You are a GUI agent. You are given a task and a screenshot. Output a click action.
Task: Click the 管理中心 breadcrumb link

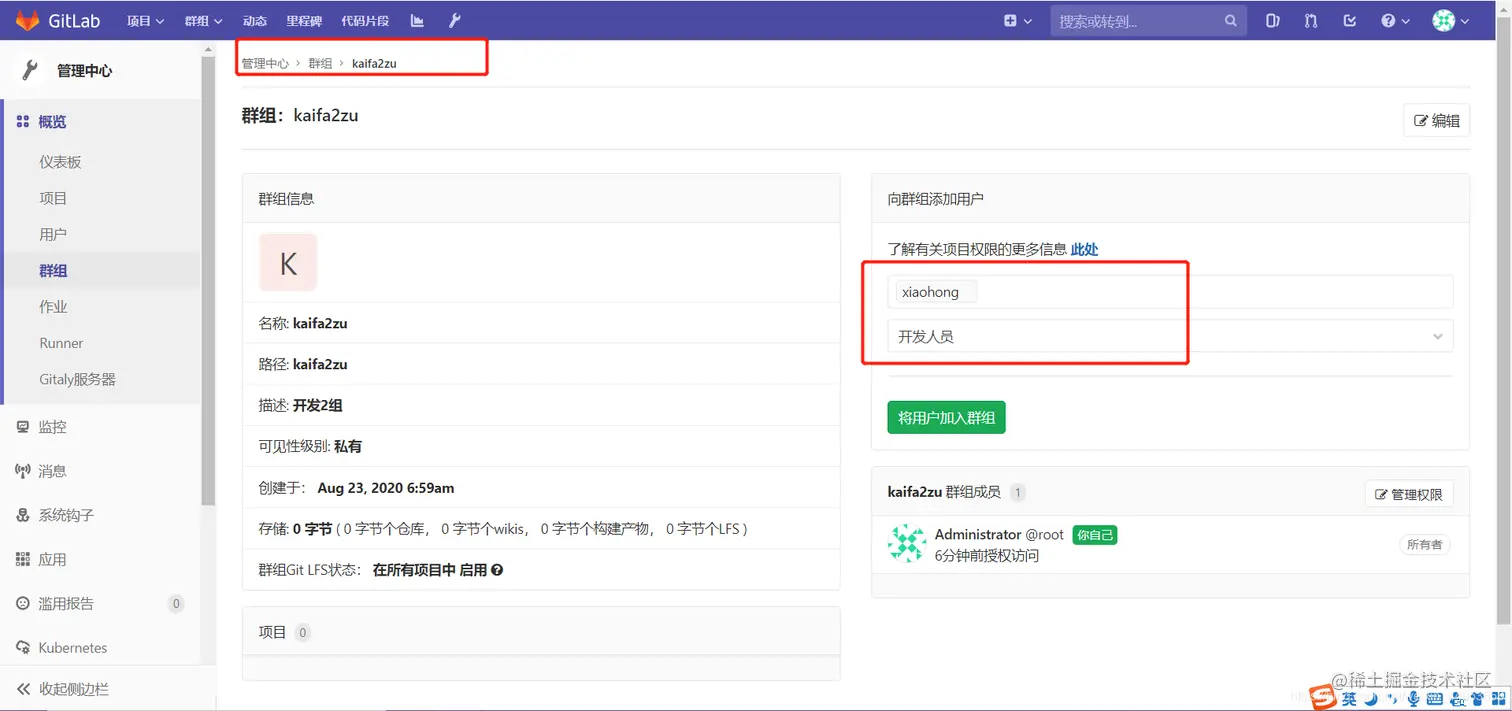tap(265, 63)
